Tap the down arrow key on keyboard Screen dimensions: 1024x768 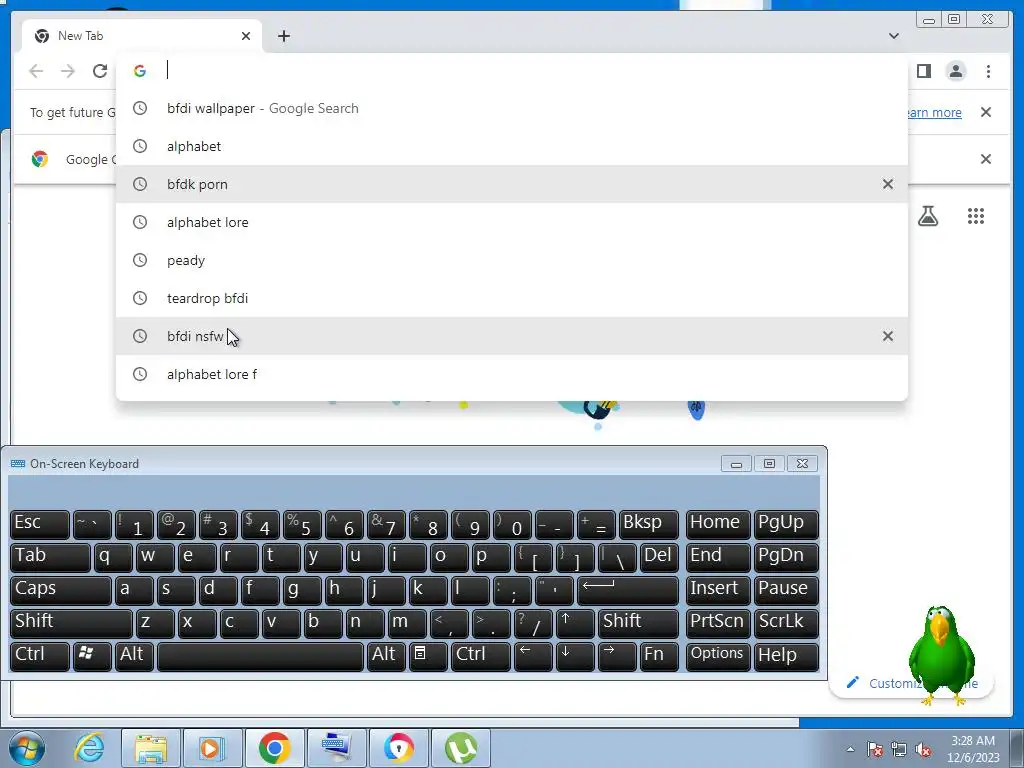pos(575,656)
